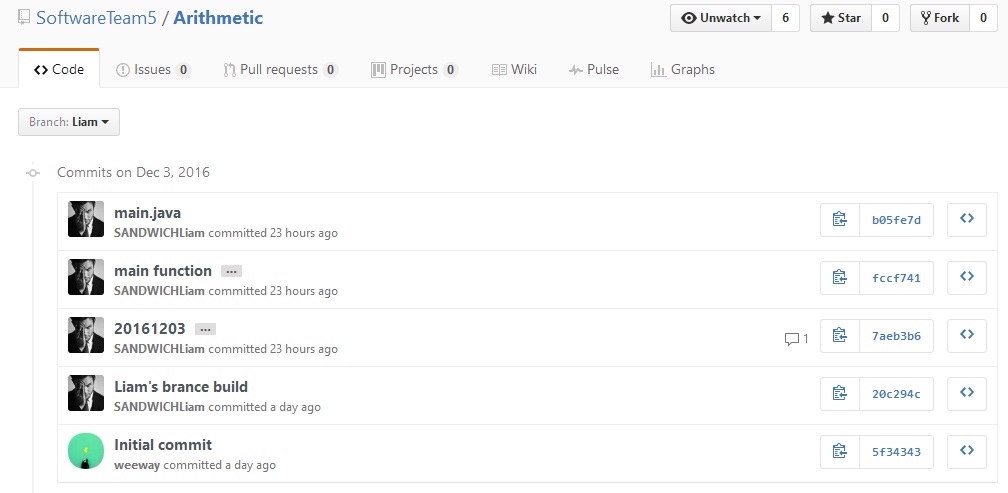This screenshot has height=493, width=1008.
Task: Open SANDWICHLiam author on main.java commit
Action: [159, 233]
